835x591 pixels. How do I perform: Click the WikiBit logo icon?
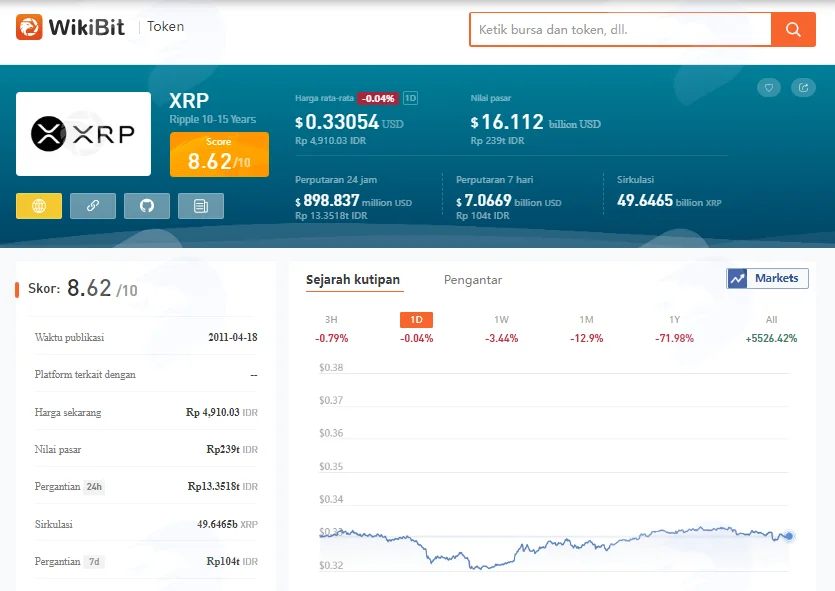tap(29, 27)
